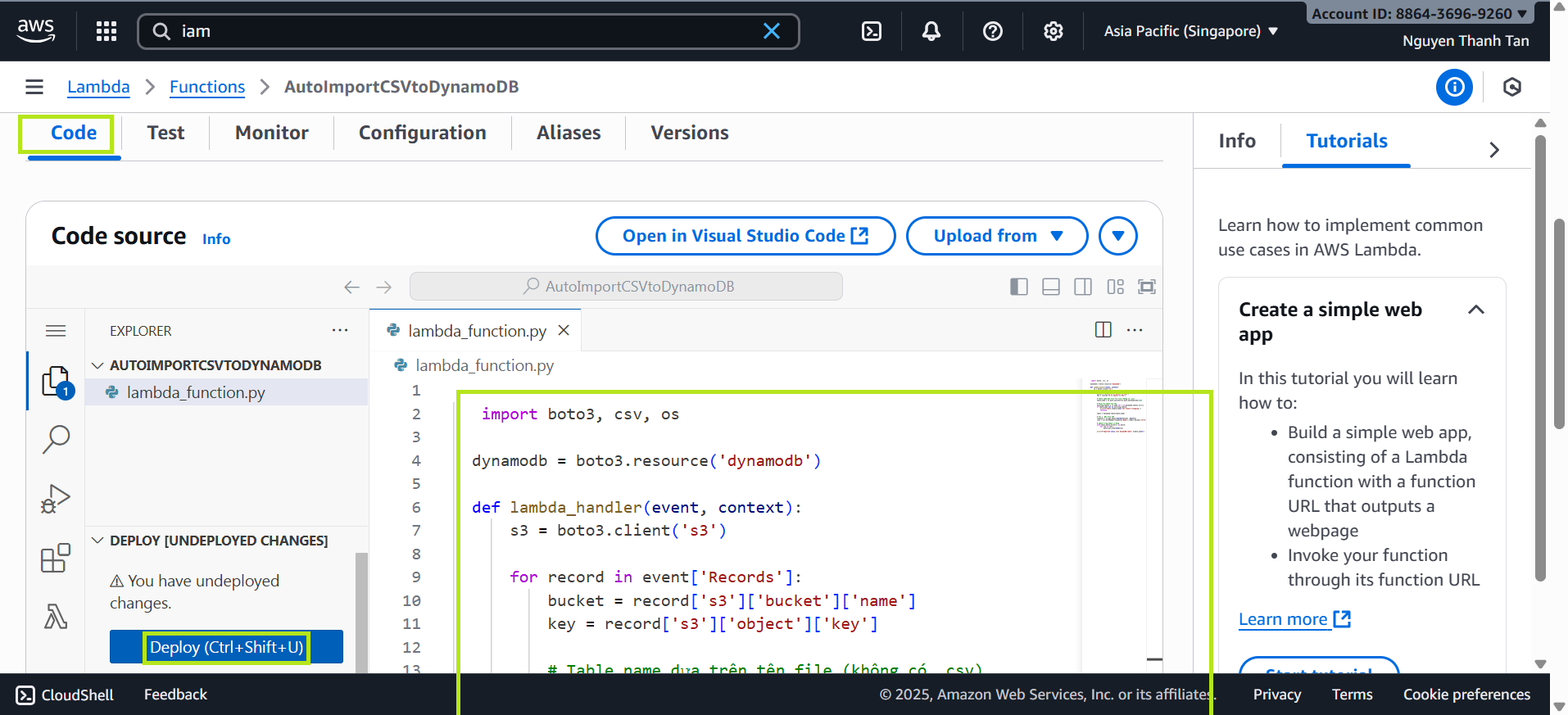1568x715 pixels.
Task: Click the Deploy (Ctrl+Shift+U) button
Action: pos(226,647)
